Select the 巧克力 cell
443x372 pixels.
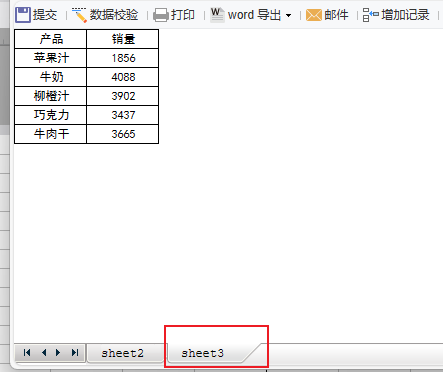pyautogui.click(x=51, y=115)
